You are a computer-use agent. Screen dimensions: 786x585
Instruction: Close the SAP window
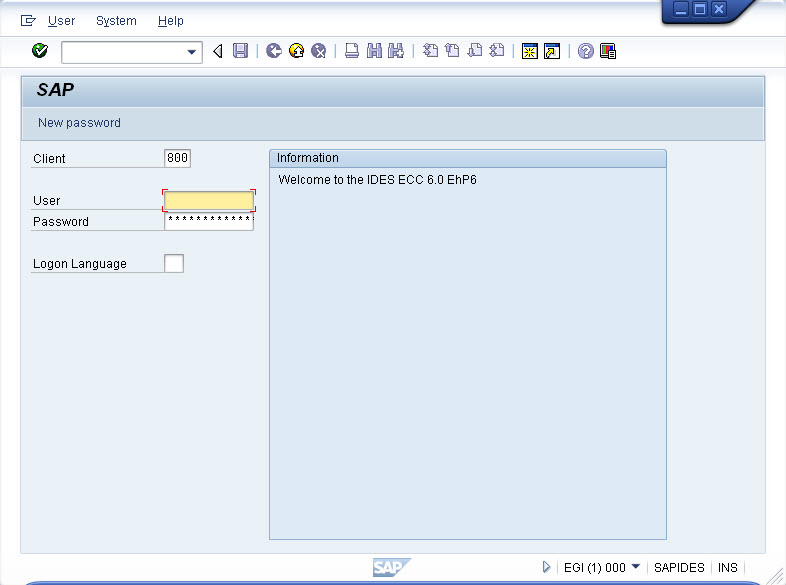[x=719, y=9]
